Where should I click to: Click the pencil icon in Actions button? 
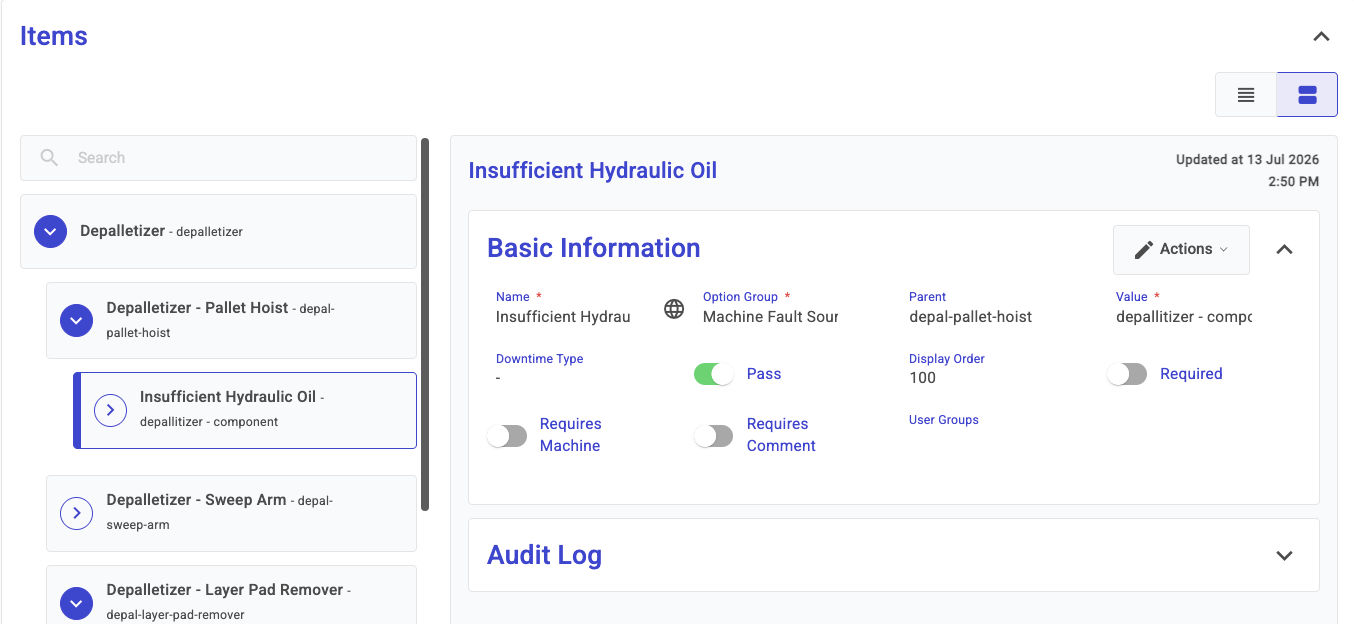click(1144, 250)
